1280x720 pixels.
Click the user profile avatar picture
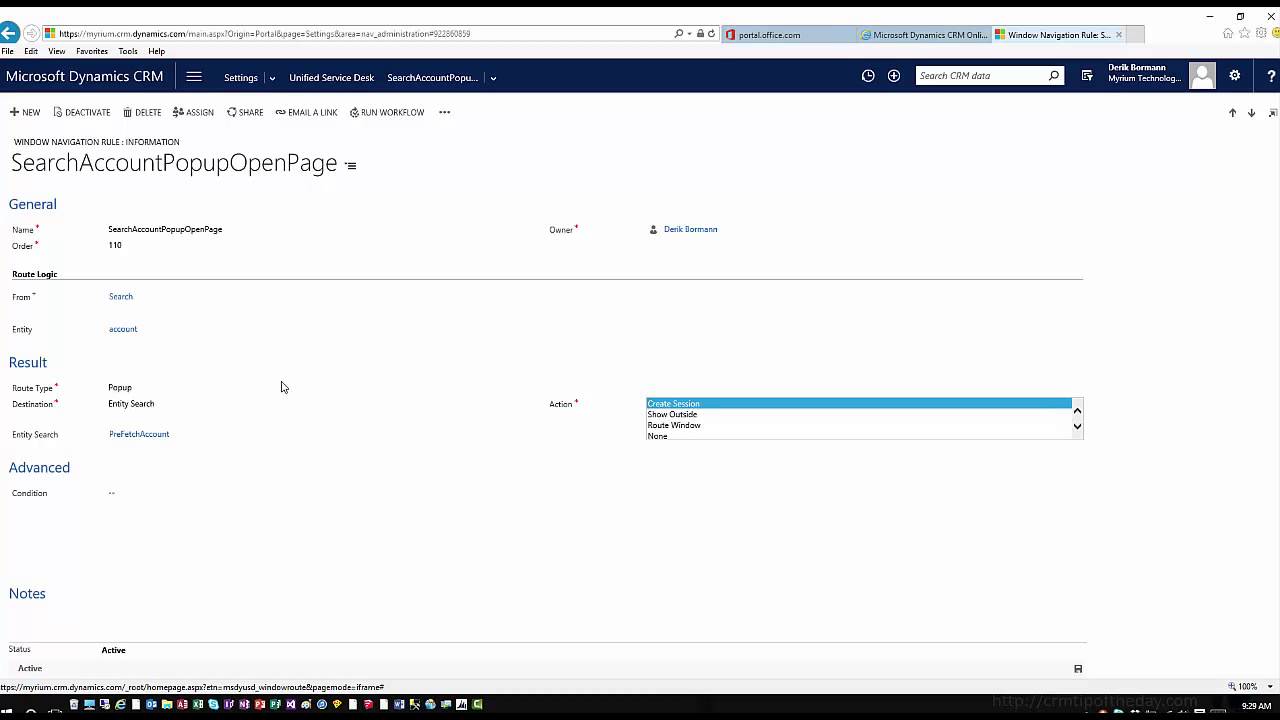pyautogui.click(x=1202, y=76)
